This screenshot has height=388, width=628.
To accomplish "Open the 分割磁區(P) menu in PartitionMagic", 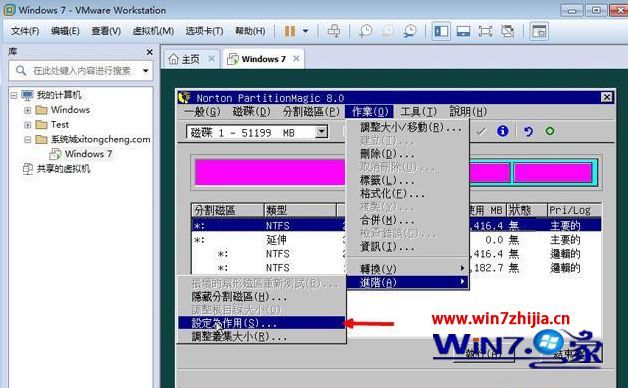I will [311, 112].
